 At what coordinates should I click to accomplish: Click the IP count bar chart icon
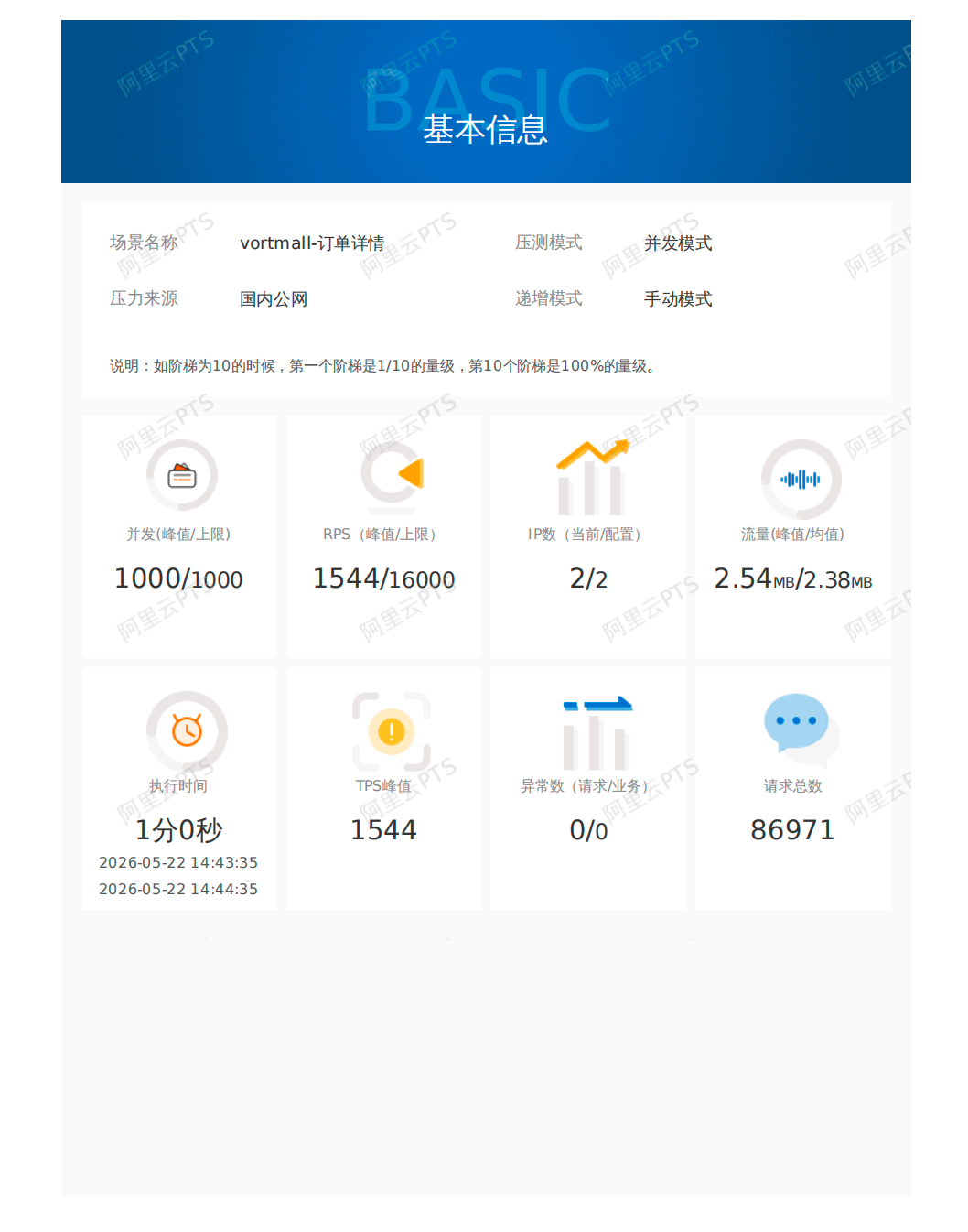click(593, 477)
